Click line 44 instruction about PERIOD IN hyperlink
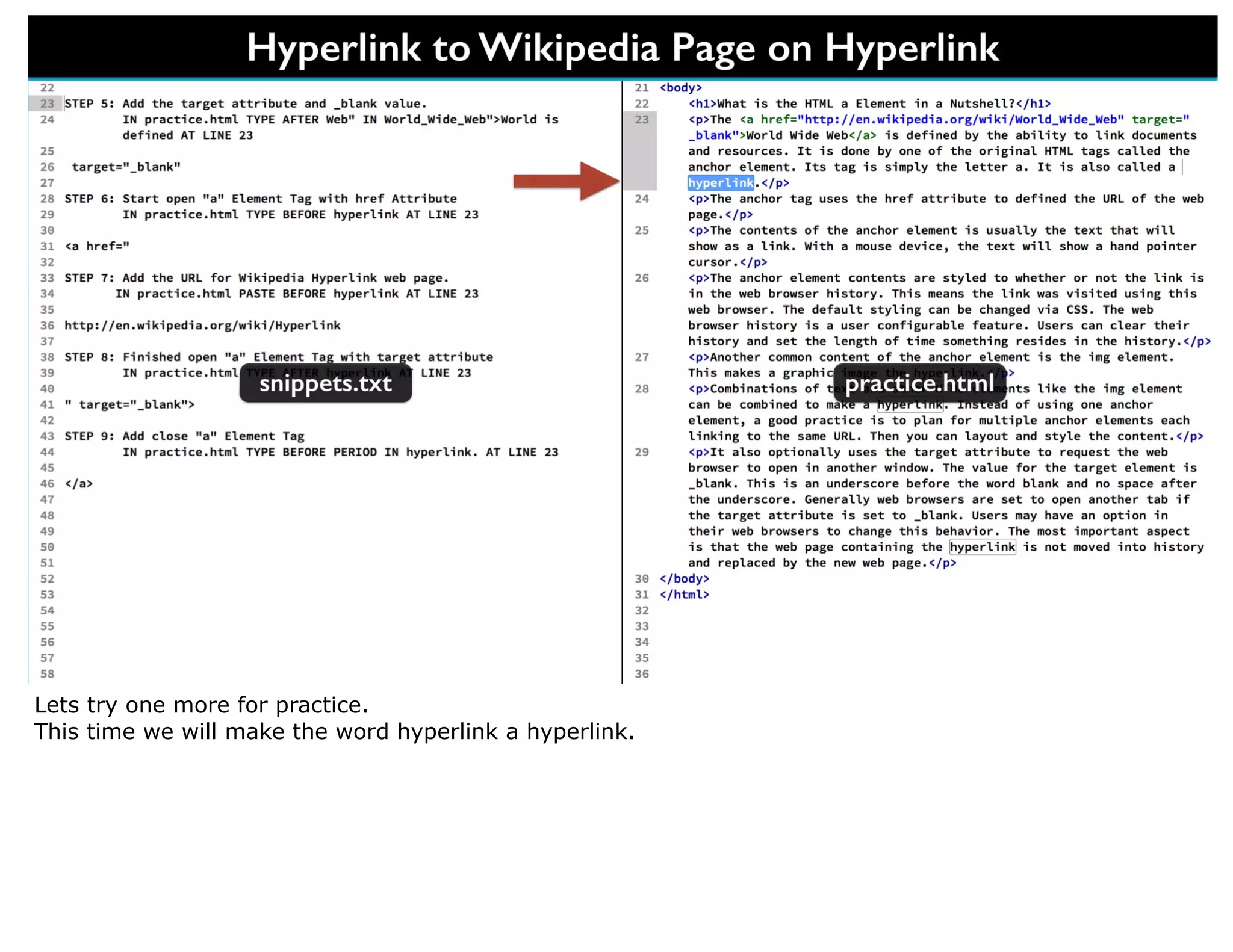This screenshot has height=952, width=1233. [x=341, y=452]
